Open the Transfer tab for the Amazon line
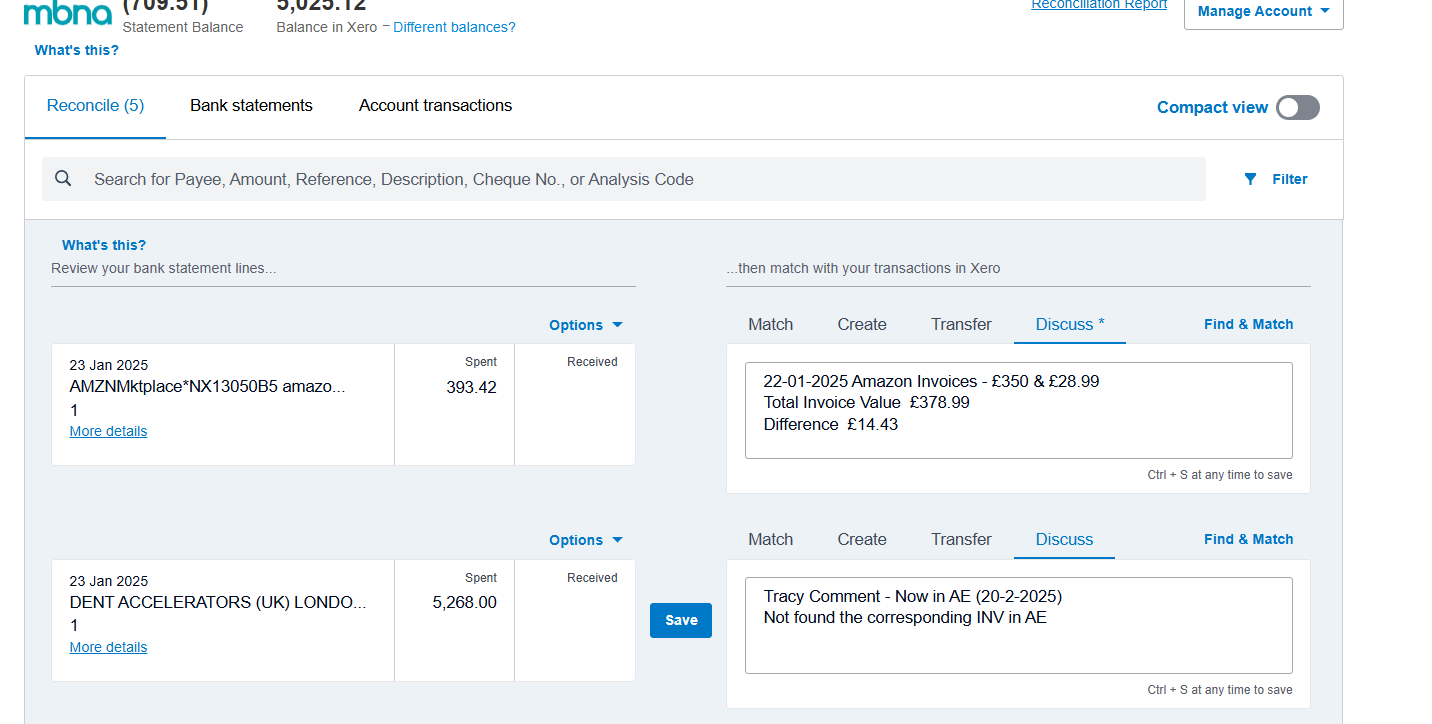Screen dimensions: 1432x724 (x=960, y=324)
